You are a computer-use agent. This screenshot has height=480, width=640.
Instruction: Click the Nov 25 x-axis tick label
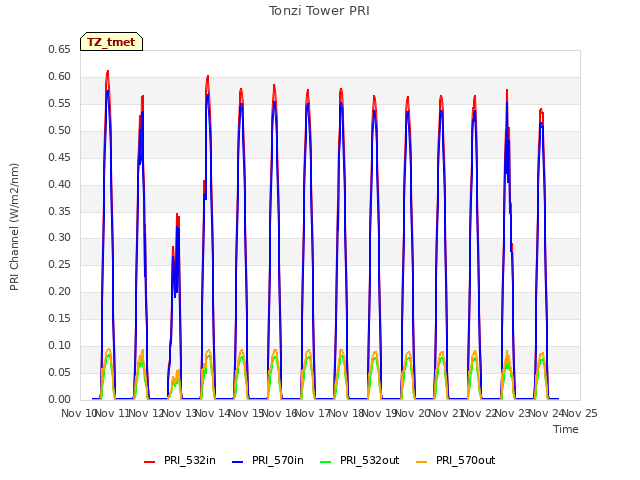580,413
